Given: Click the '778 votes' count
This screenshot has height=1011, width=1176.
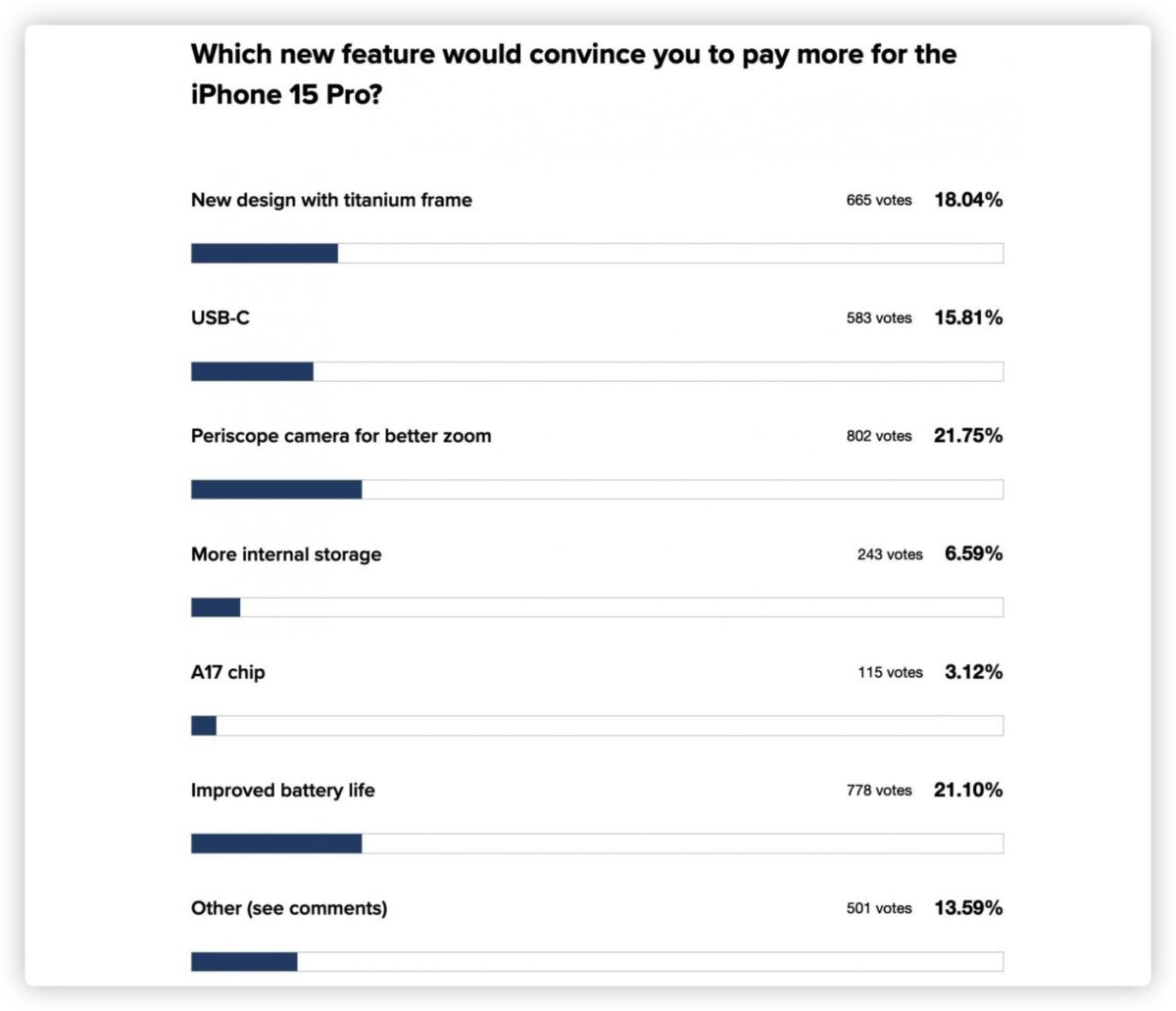Looking at the screenshot, I should [x=879, y=791].
